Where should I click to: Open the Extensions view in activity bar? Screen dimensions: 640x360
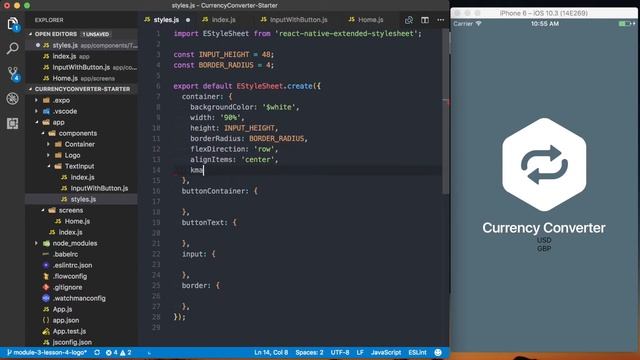point(13,123)
